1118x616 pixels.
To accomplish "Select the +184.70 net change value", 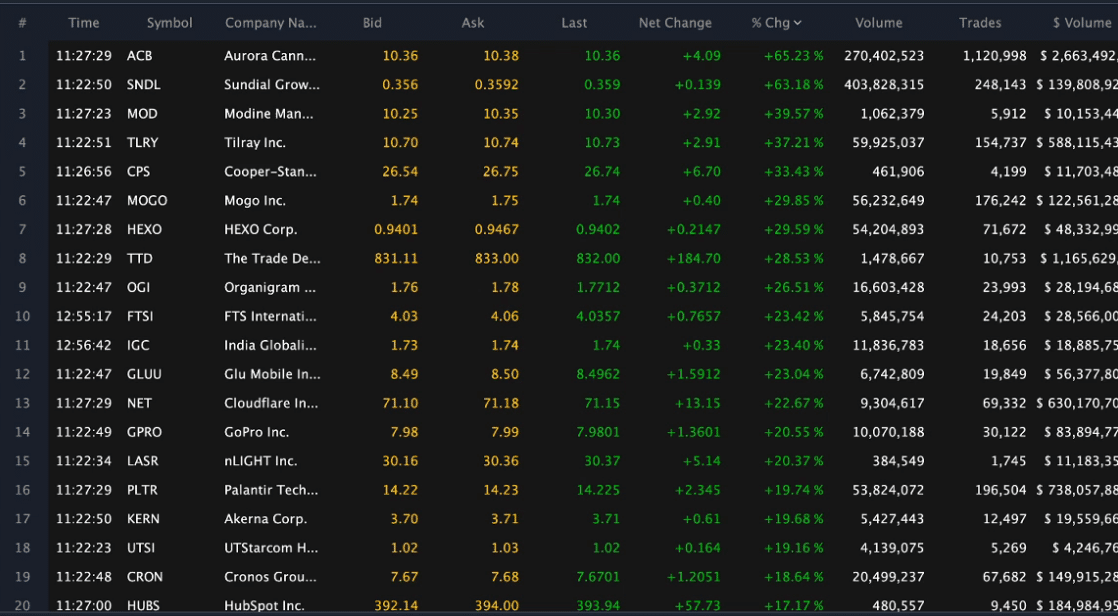I will (694, 259).
